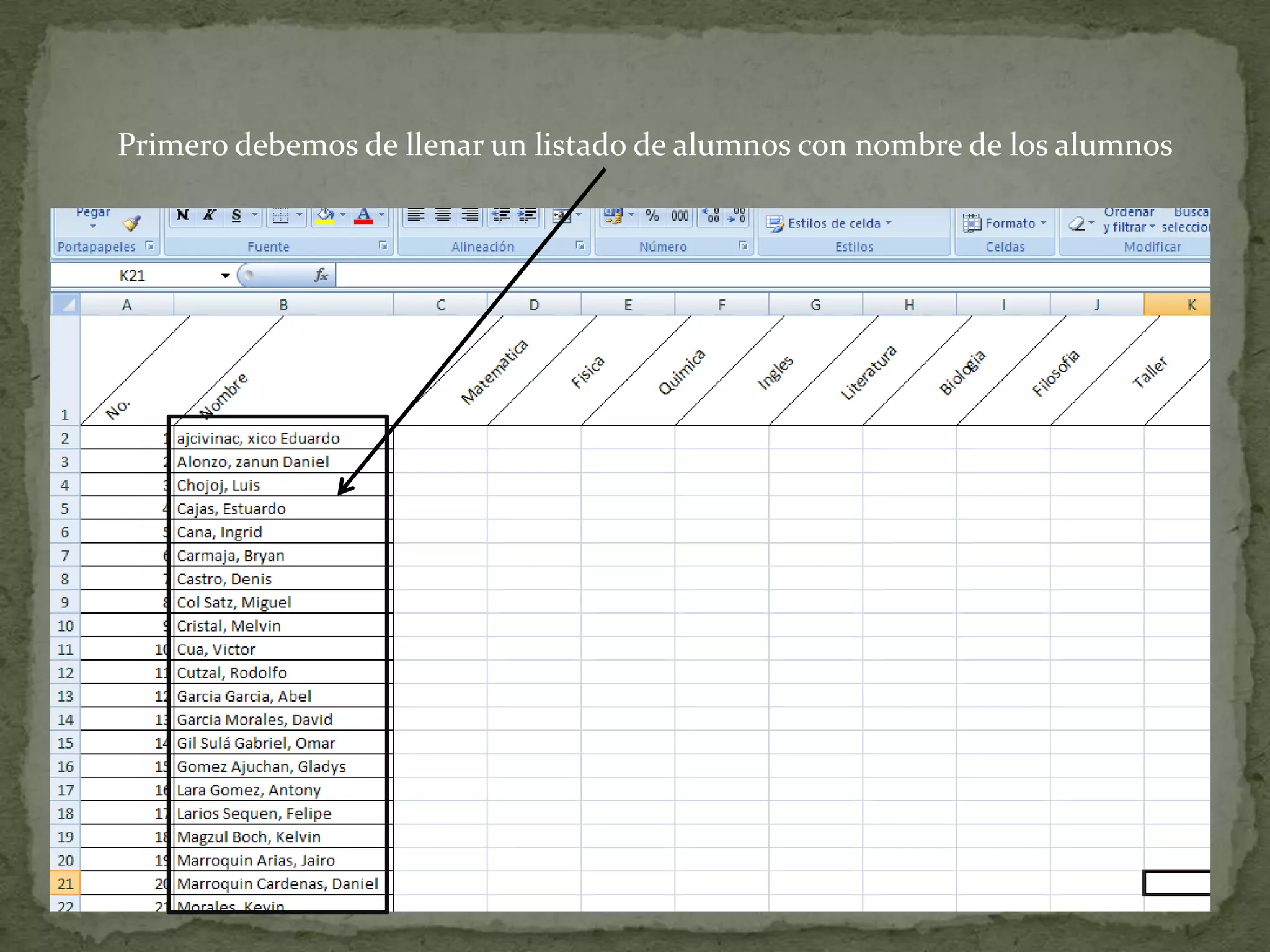Click the fill color bucket icon
The height and width of the screenshot is (952, 1270).
pos(325,216)
